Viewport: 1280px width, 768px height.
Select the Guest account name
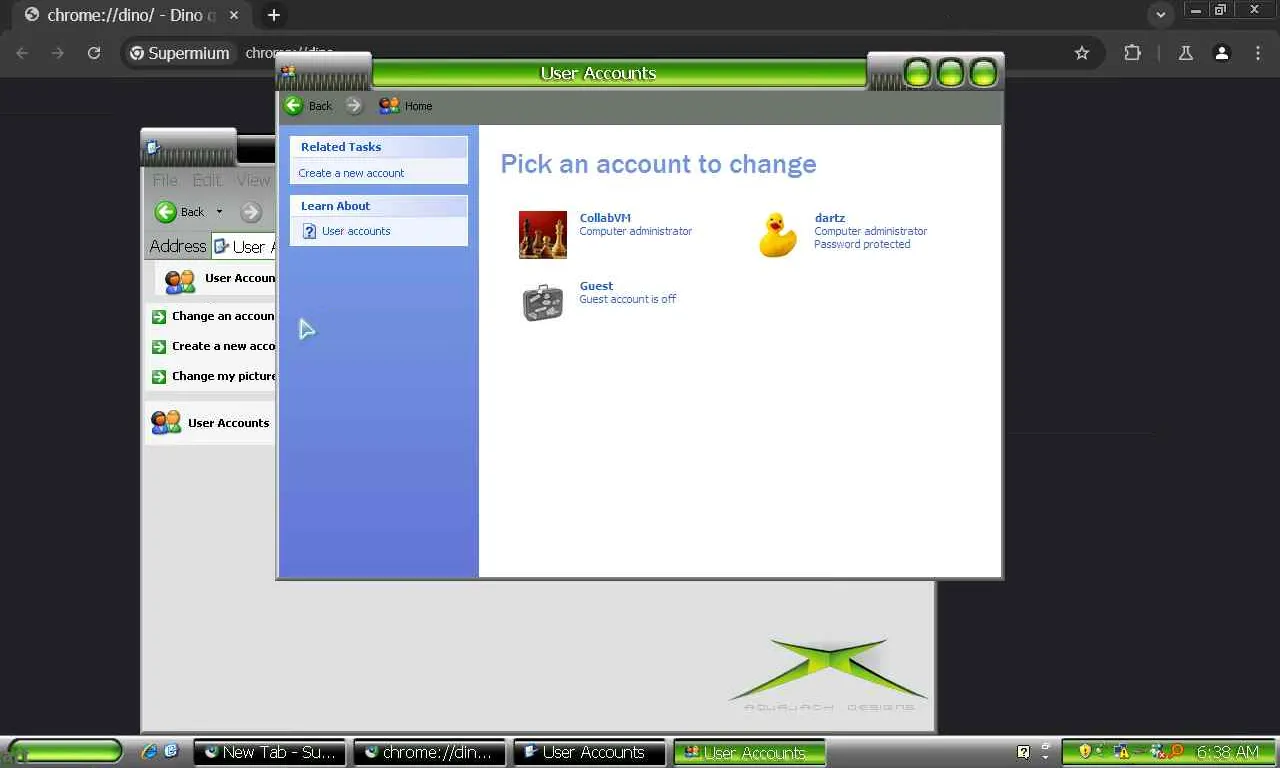[x=596, y=286]
